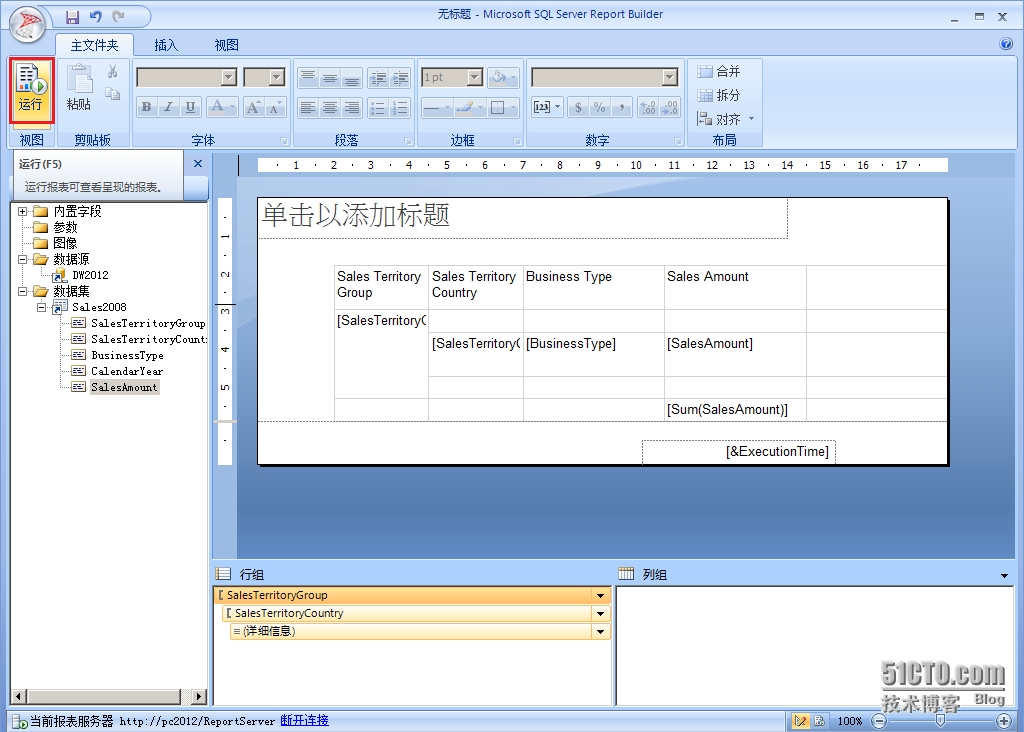Click the help question mark icon
The height and width of the screenshot is (732, 1024).
click(x=1006, y=44)
